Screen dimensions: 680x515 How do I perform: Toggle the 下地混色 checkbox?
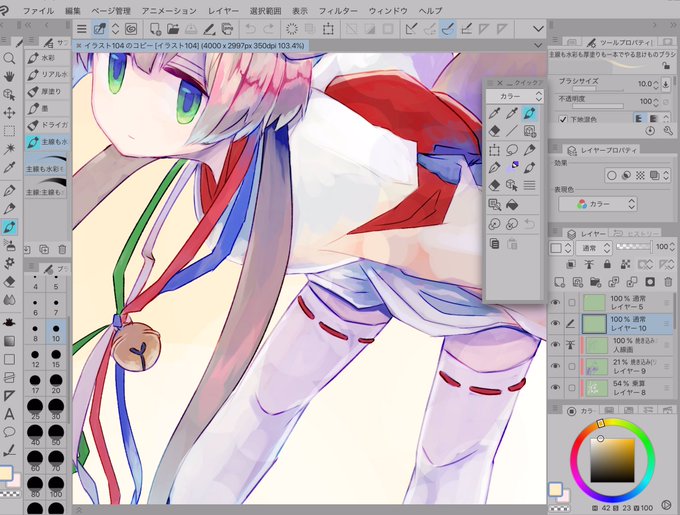pyautogui.click(x=563, y=119)
